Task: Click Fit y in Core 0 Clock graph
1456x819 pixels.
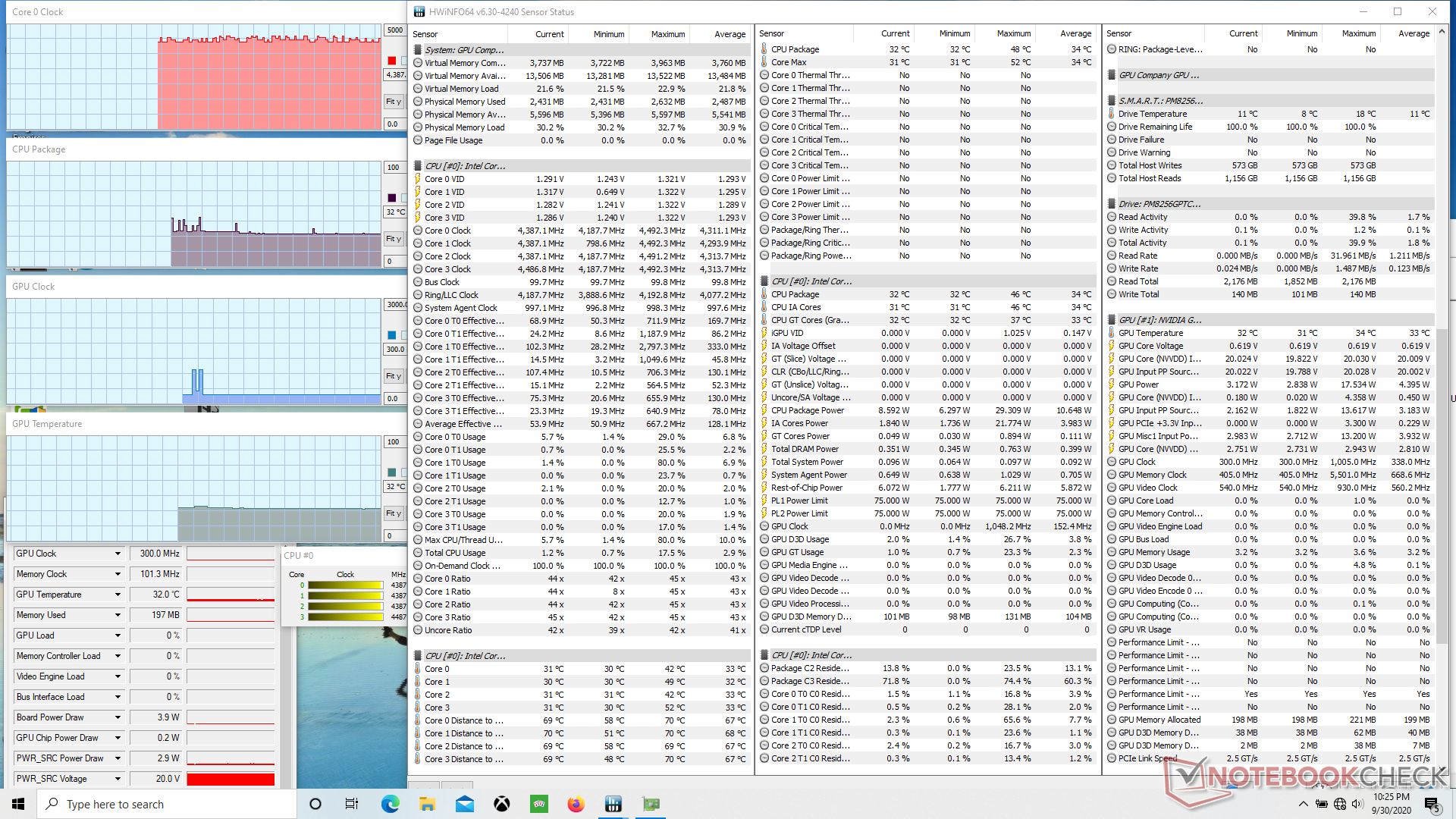Action: tap(394, 102)
